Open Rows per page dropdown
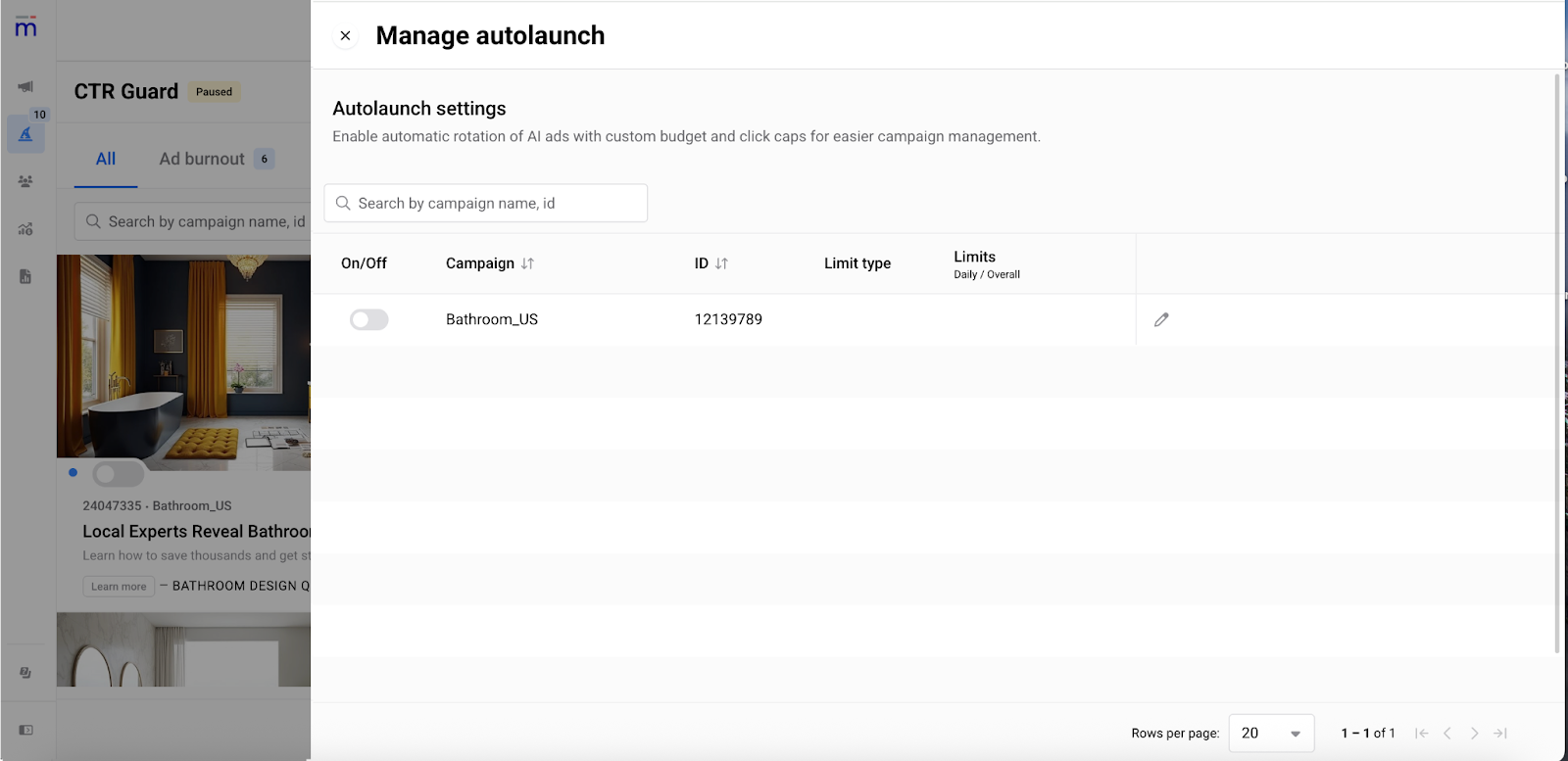 pyautogui.click(x=1271, y=733)
